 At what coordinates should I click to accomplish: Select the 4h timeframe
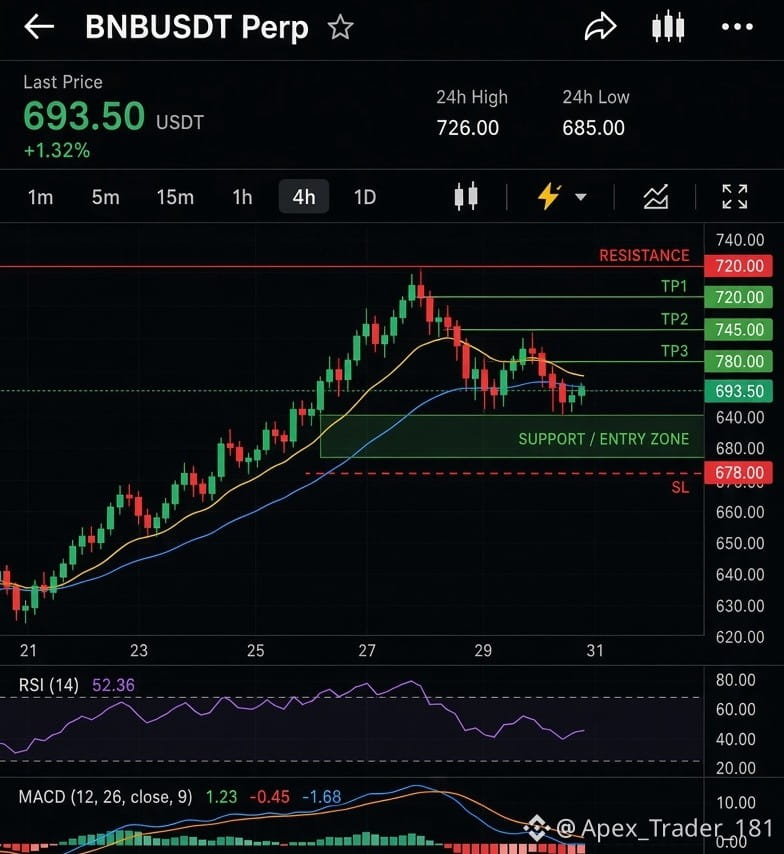[x=303, y=197]
